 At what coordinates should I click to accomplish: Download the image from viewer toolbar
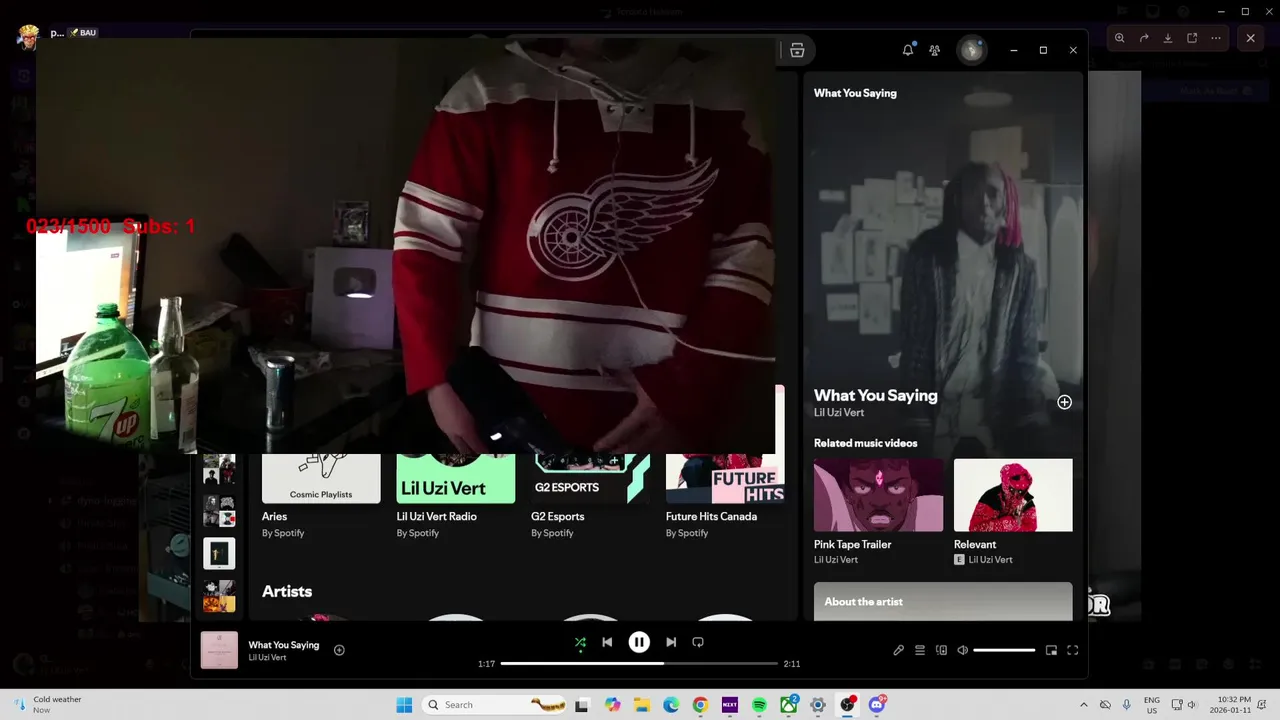tap(1168, 38)
